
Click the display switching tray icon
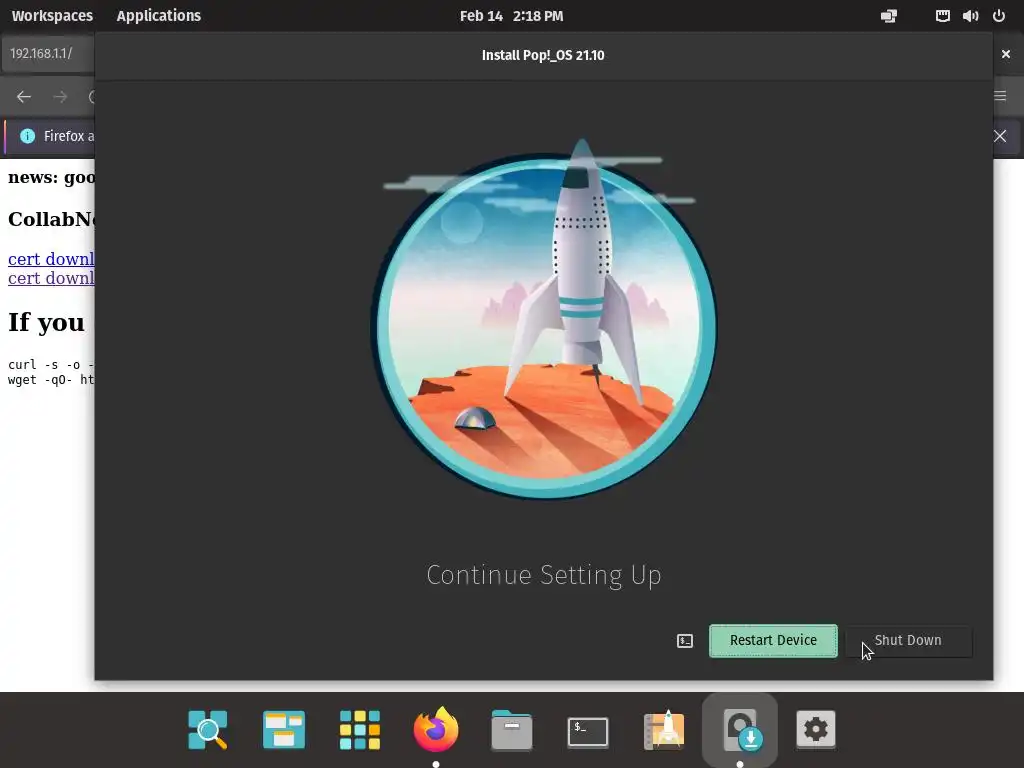click(x=889, y=16)
